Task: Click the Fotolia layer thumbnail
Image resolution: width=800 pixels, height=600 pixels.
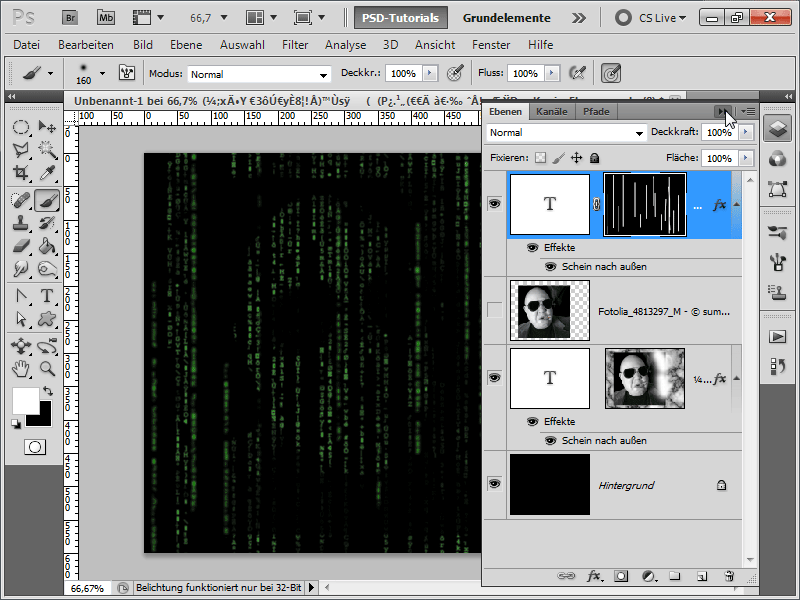Action: pos(549,311)
